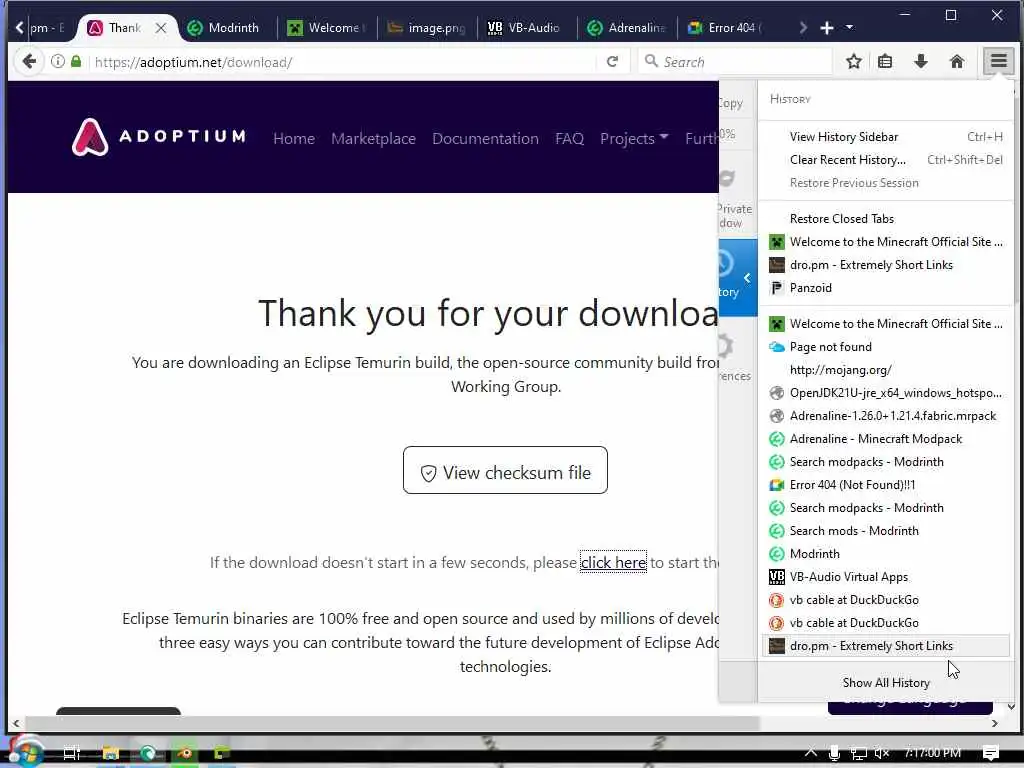List all tabs dropdown arrow
Screen dimensions: 1024x768
pos(849,27)
